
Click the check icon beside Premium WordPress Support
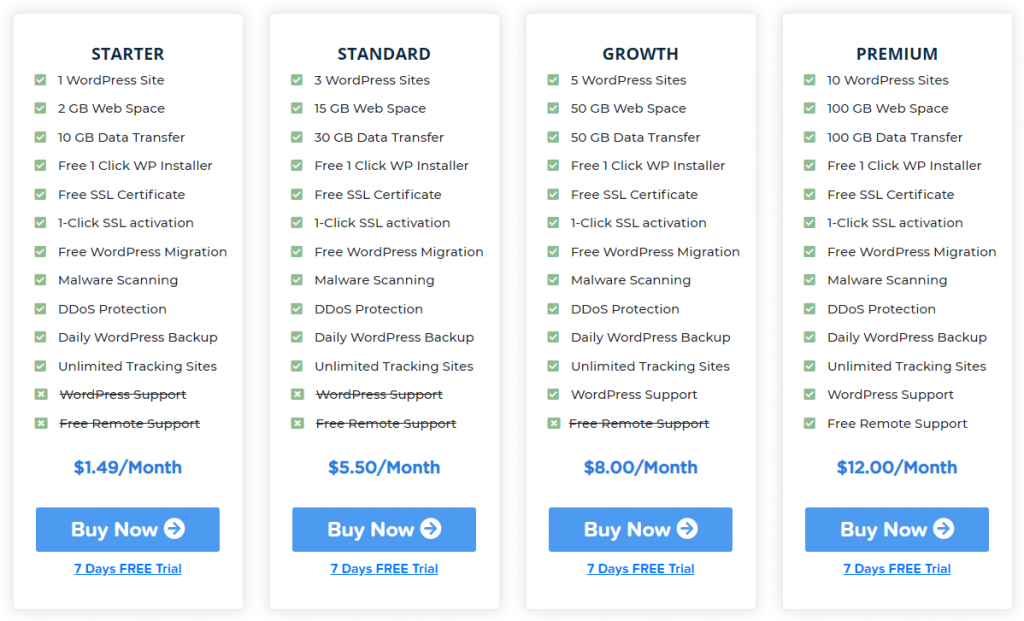(x=810, y=394)
